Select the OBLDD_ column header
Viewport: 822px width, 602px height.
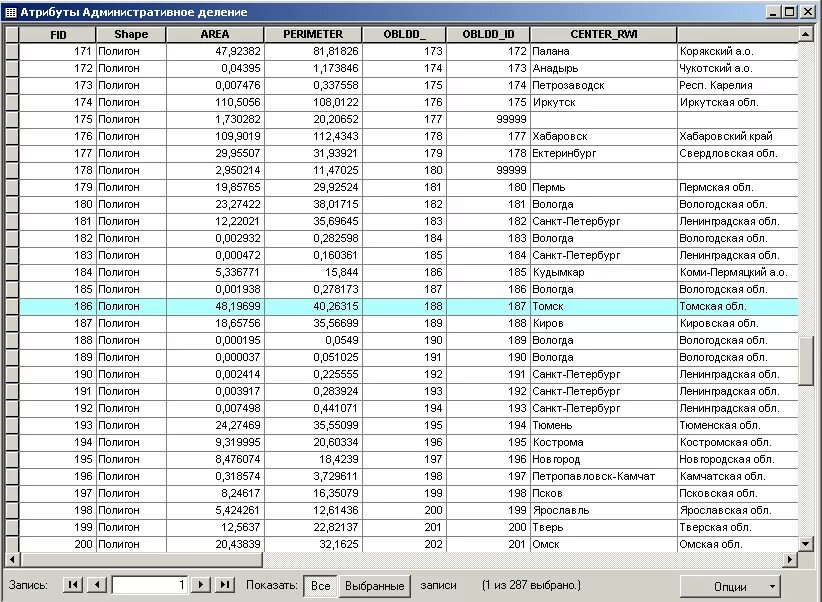coord(404,35)
